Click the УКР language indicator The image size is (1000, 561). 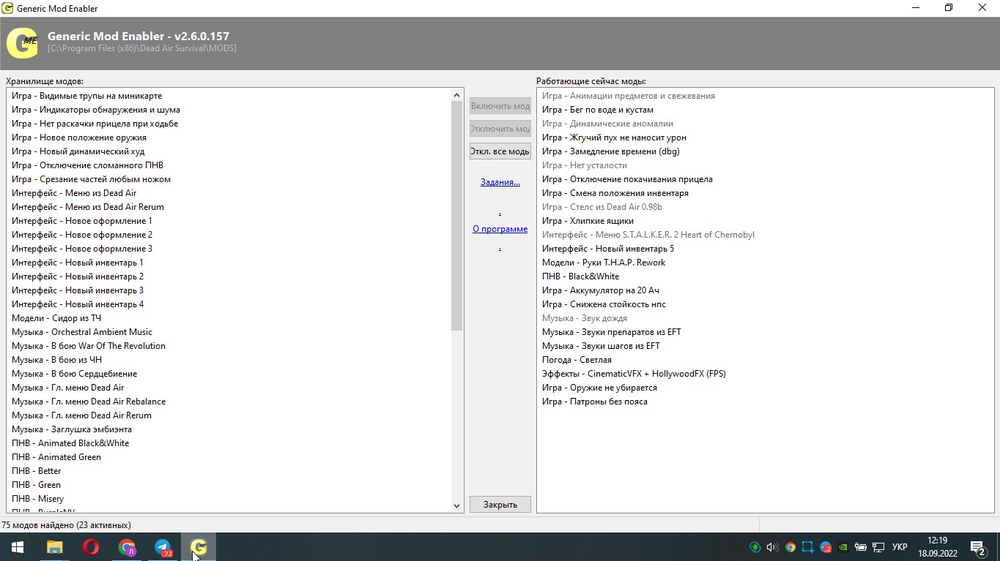pos(899,547)
